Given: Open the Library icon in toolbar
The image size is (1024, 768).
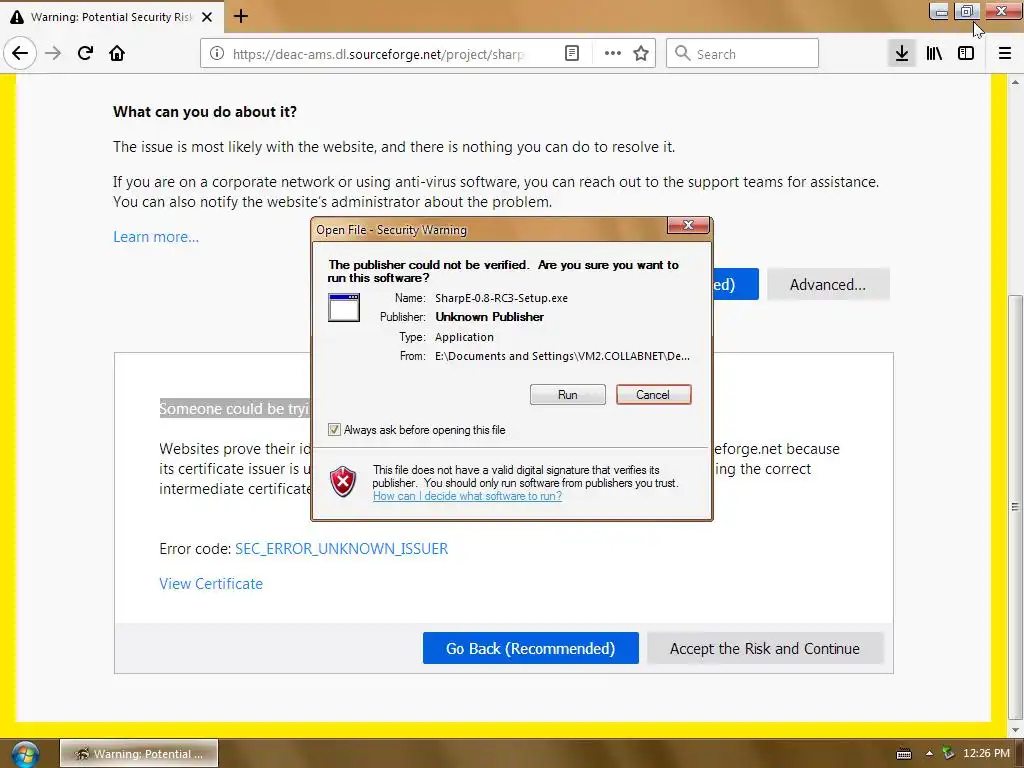Looking at the screenshot, I should (934, 54).
